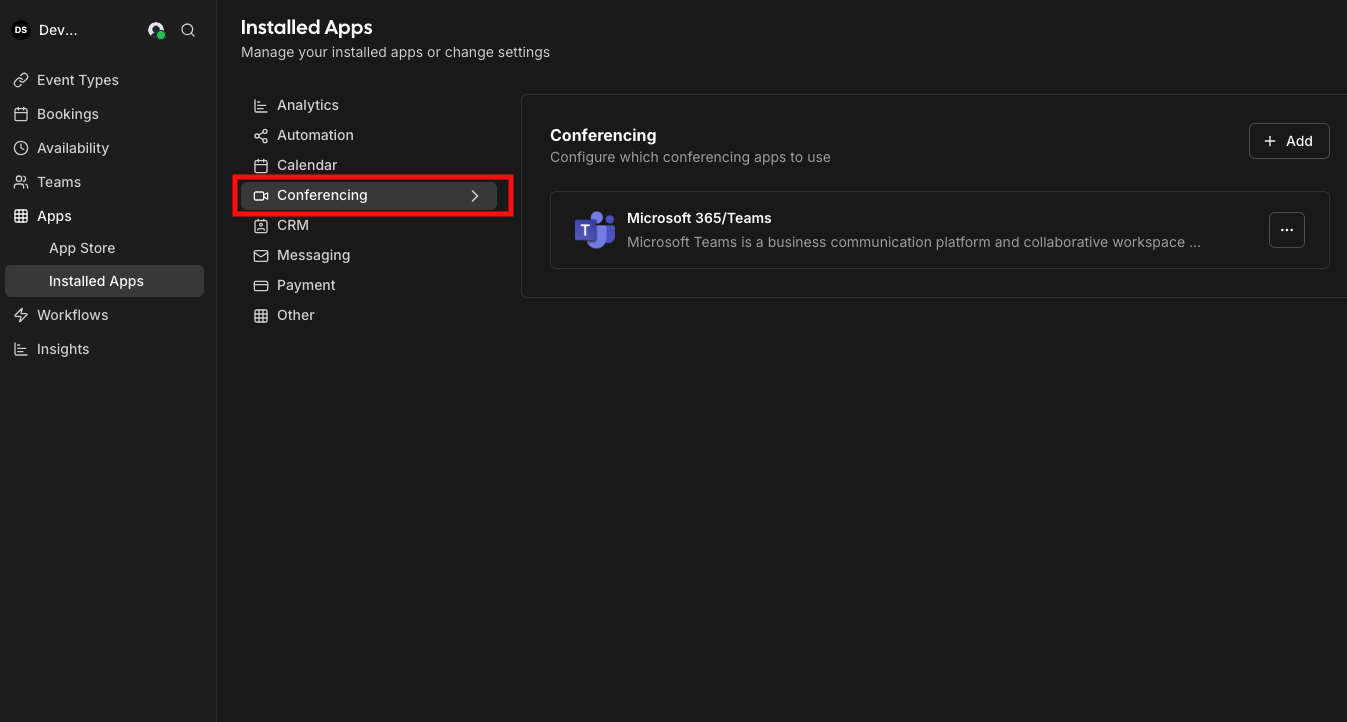
Task: Select the Automation category
Action: pyautogui.click(x=314, y=135)
